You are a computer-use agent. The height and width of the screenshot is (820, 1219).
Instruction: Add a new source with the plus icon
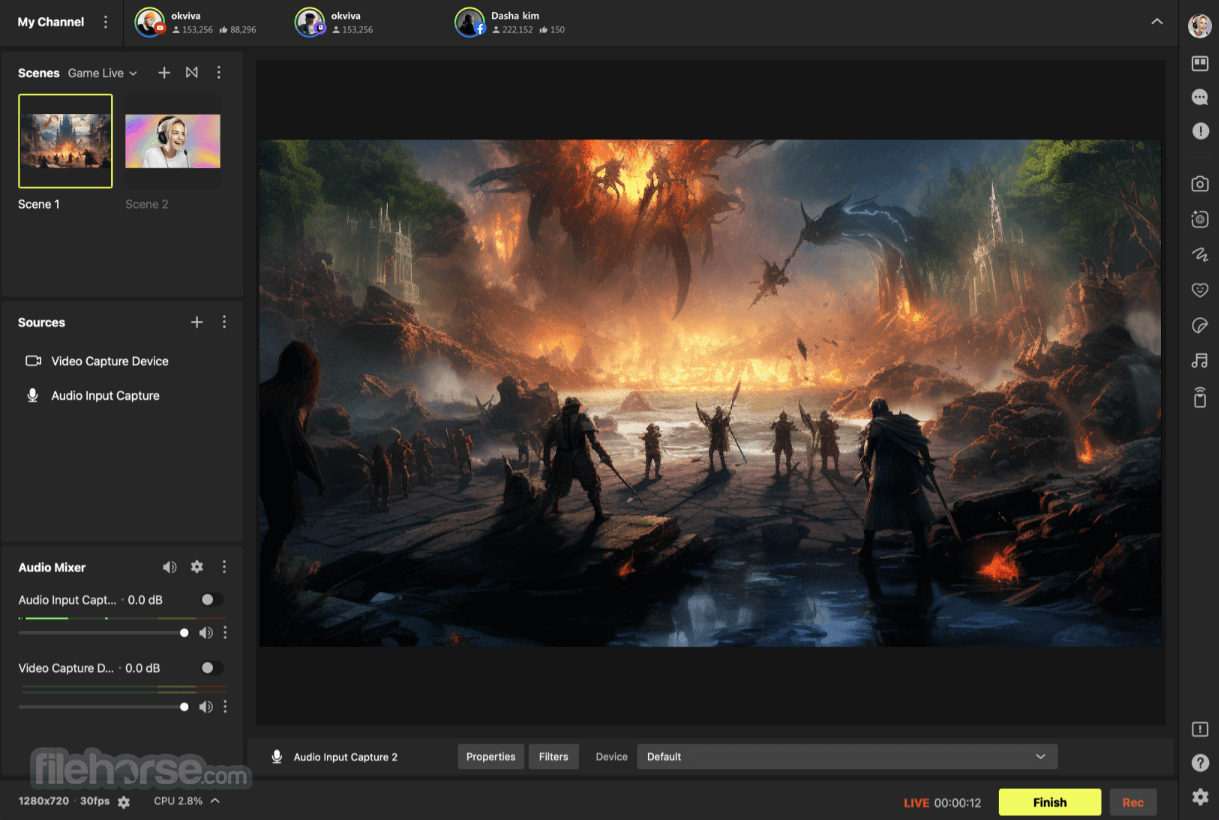click(x=197, y=322)
